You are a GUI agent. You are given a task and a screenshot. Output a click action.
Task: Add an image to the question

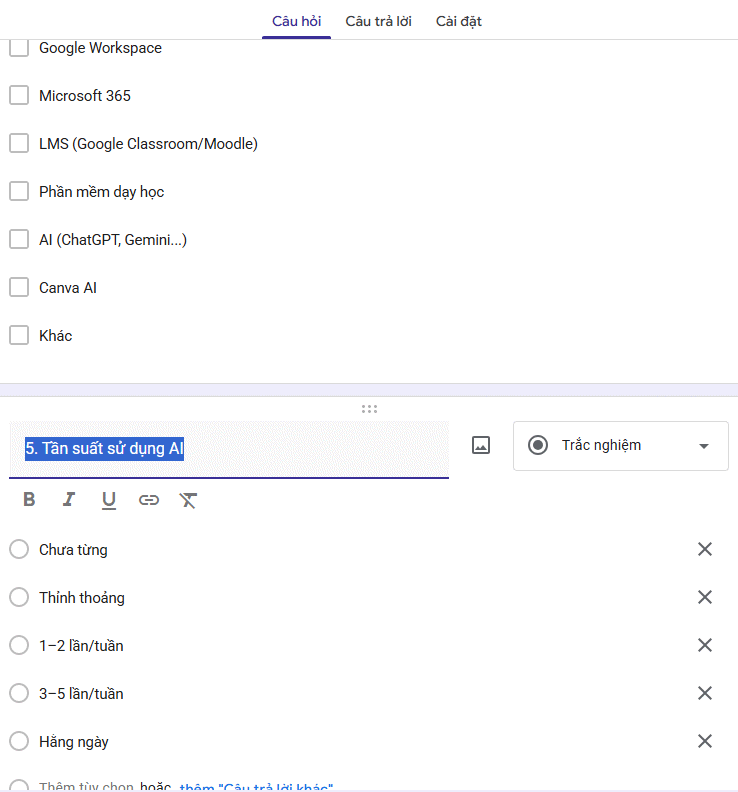click(x=481, y=446)
